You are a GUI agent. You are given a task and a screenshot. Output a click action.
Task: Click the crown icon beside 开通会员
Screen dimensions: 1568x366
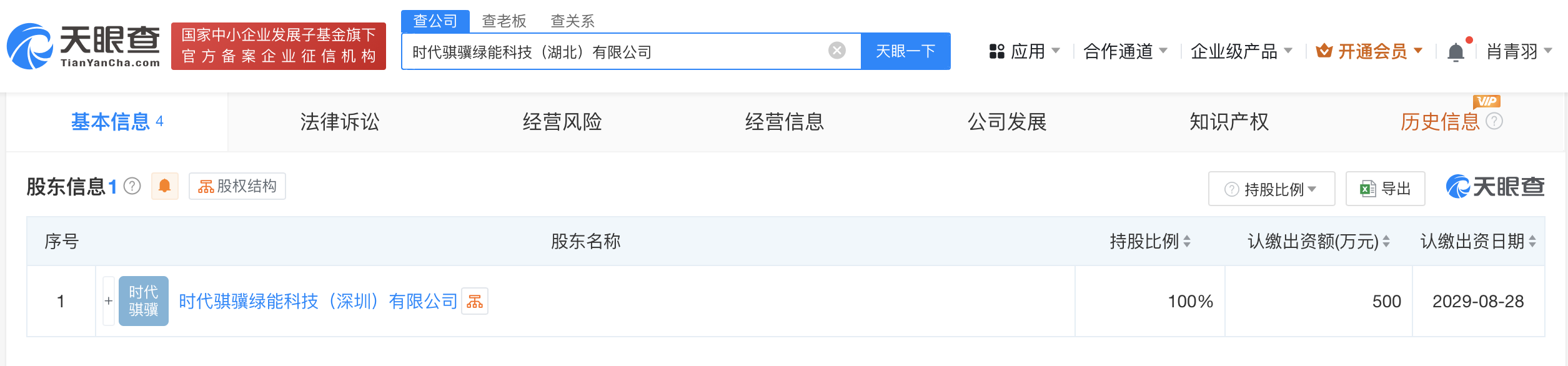coord(1324,51)
